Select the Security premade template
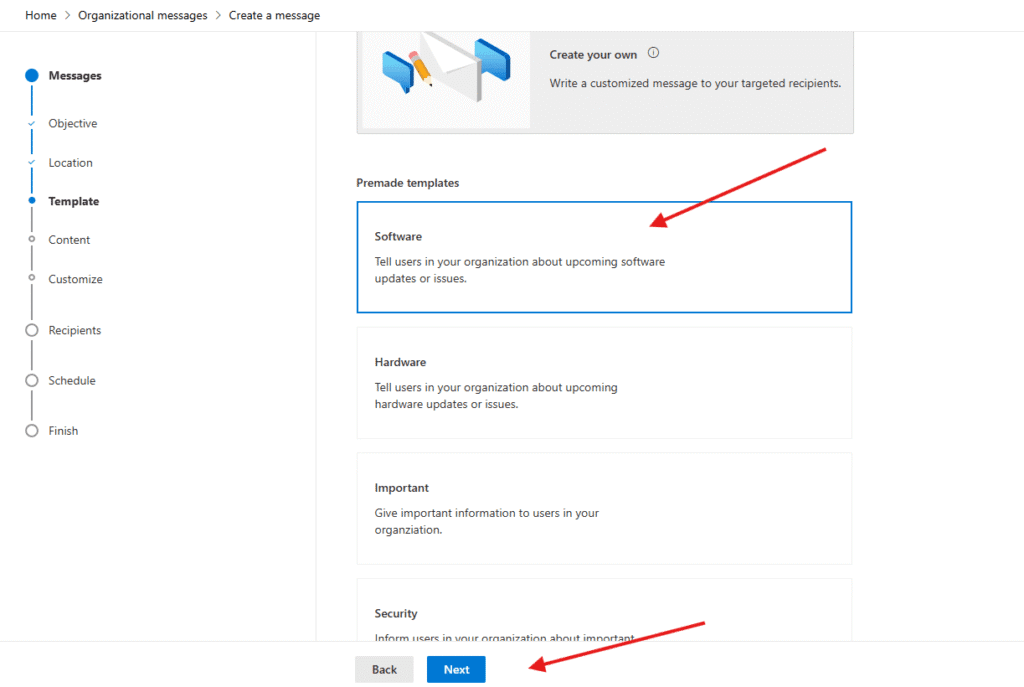Screen dimensions: 1024x687 click(x=604, y=612)
